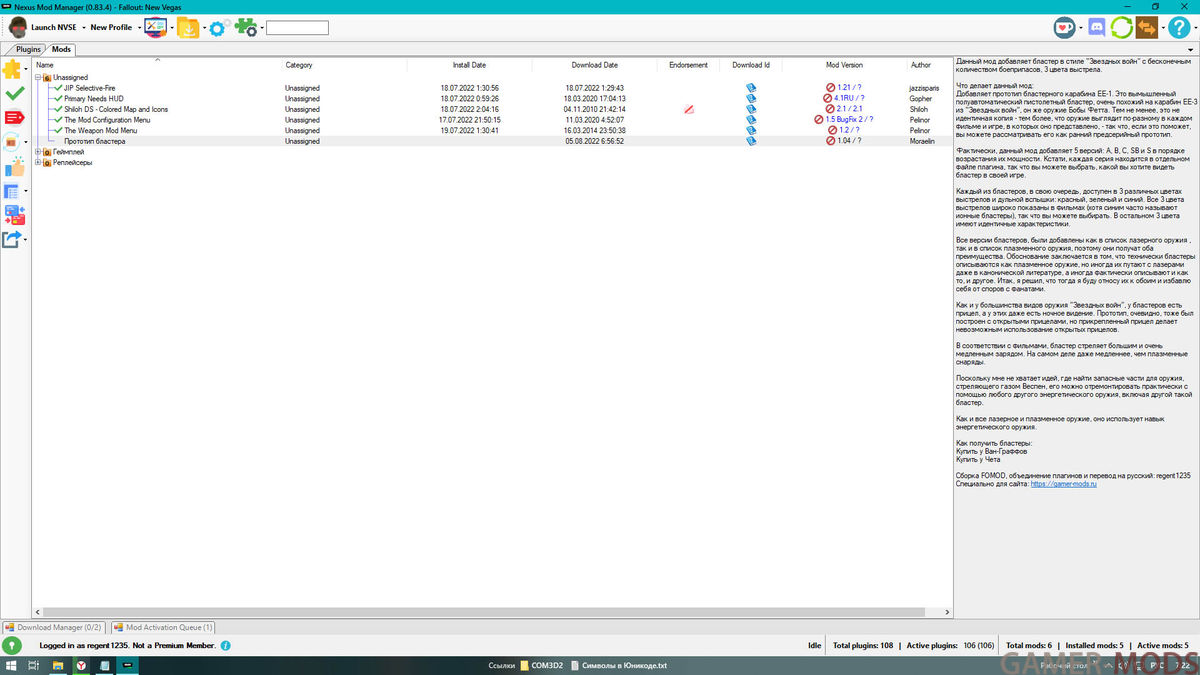The width and height of the screenshot is (1200, 675).
Task: Toggle the JIP Selective-Fire mod checkmark
Action: pos(58,88)
